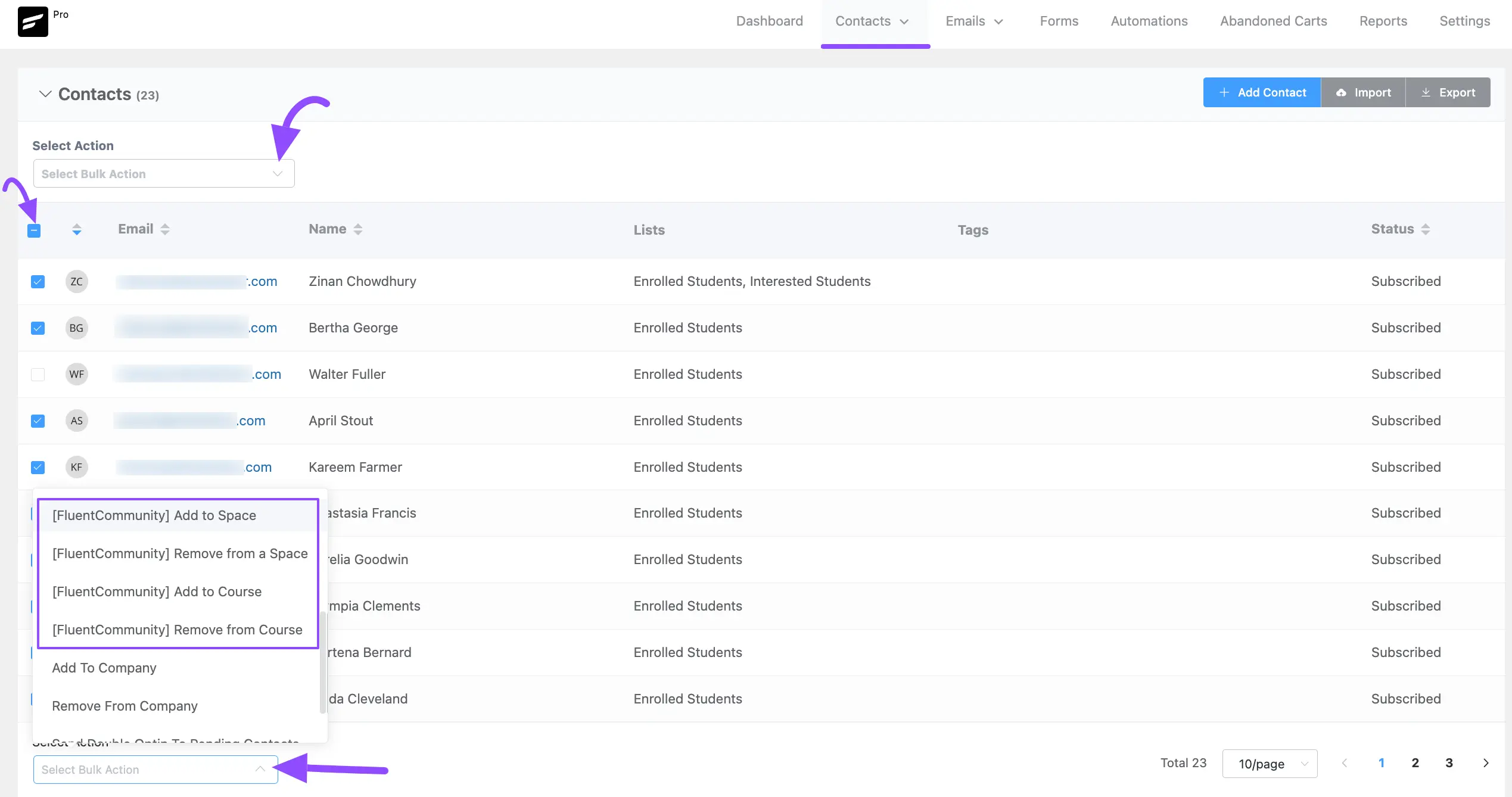The height and width of the screenshot is (797, 1512).
Task: Open the Settings tab
Action: pyautogui.click(x=1465, y=21)
